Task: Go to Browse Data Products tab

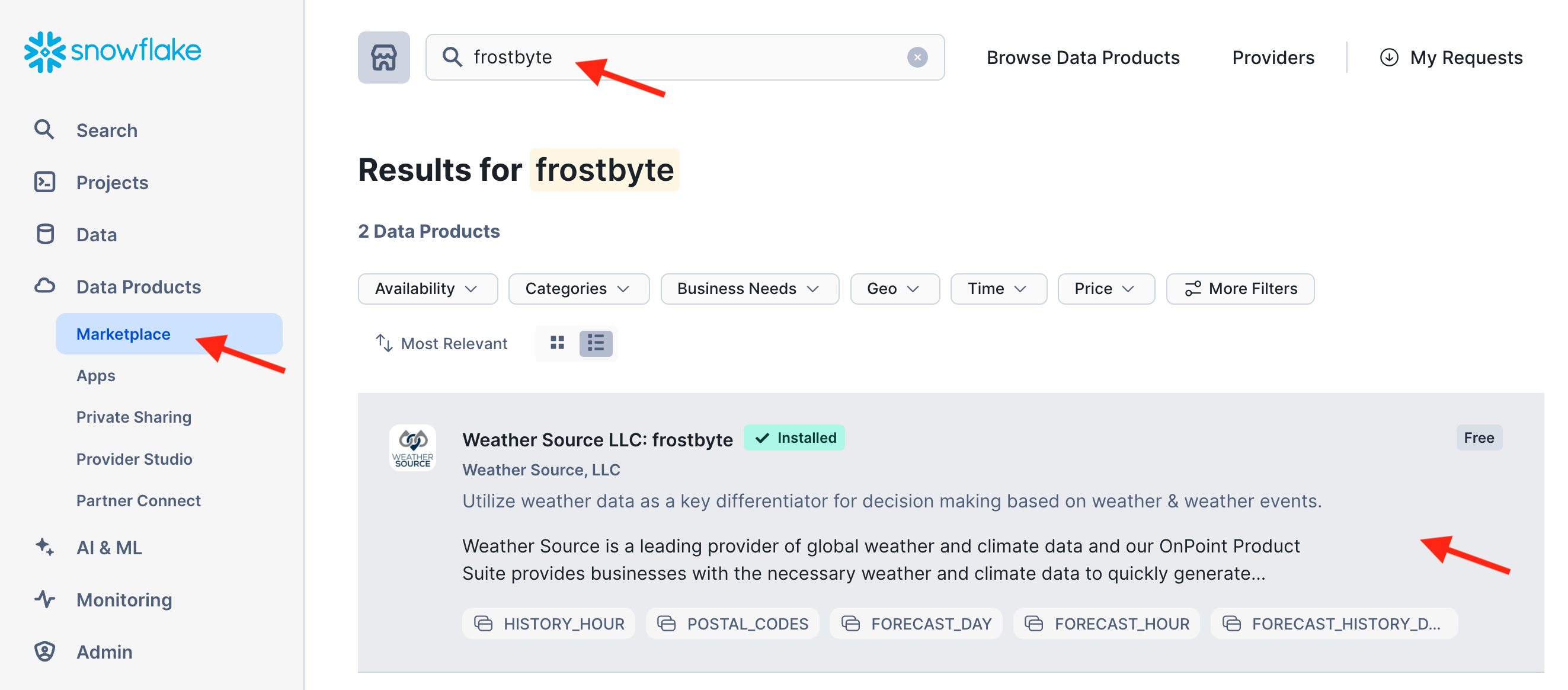Action: click(x=1083, y=57)
